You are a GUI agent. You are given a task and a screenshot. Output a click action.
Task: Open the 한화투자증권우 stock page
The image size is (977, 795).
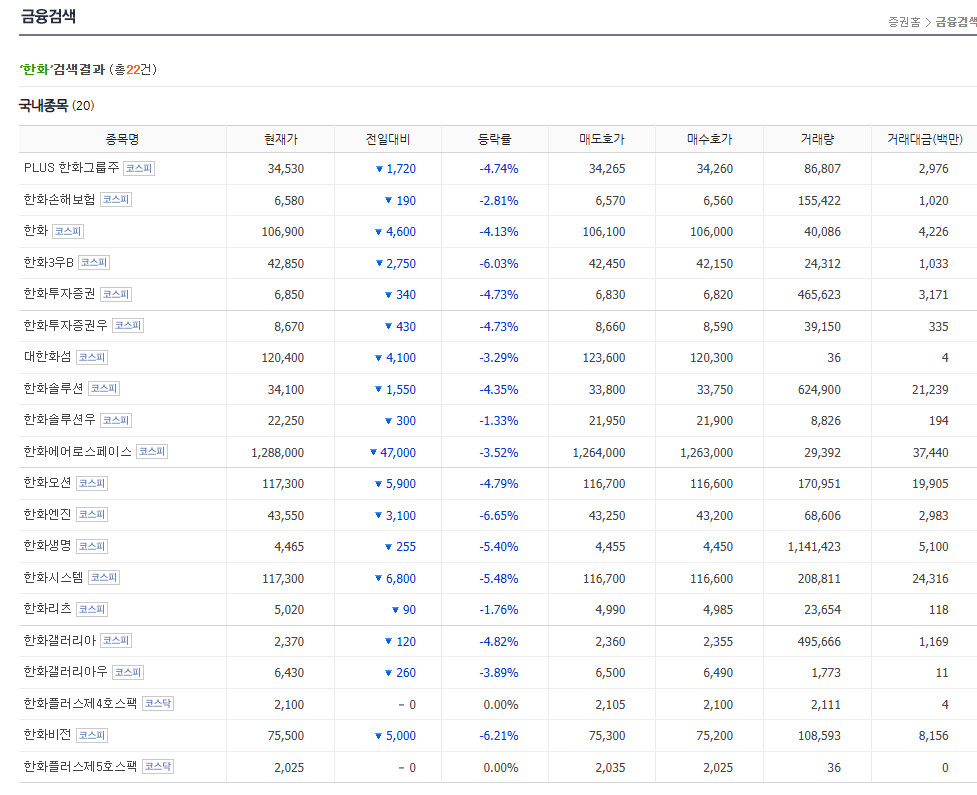click(65, 325)
